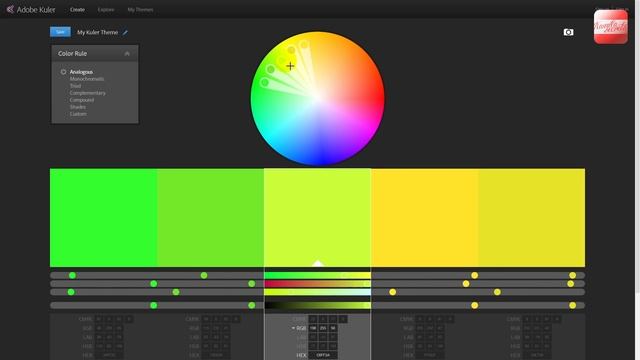
Task: Switch to the Explore tab
Action: 106,9
